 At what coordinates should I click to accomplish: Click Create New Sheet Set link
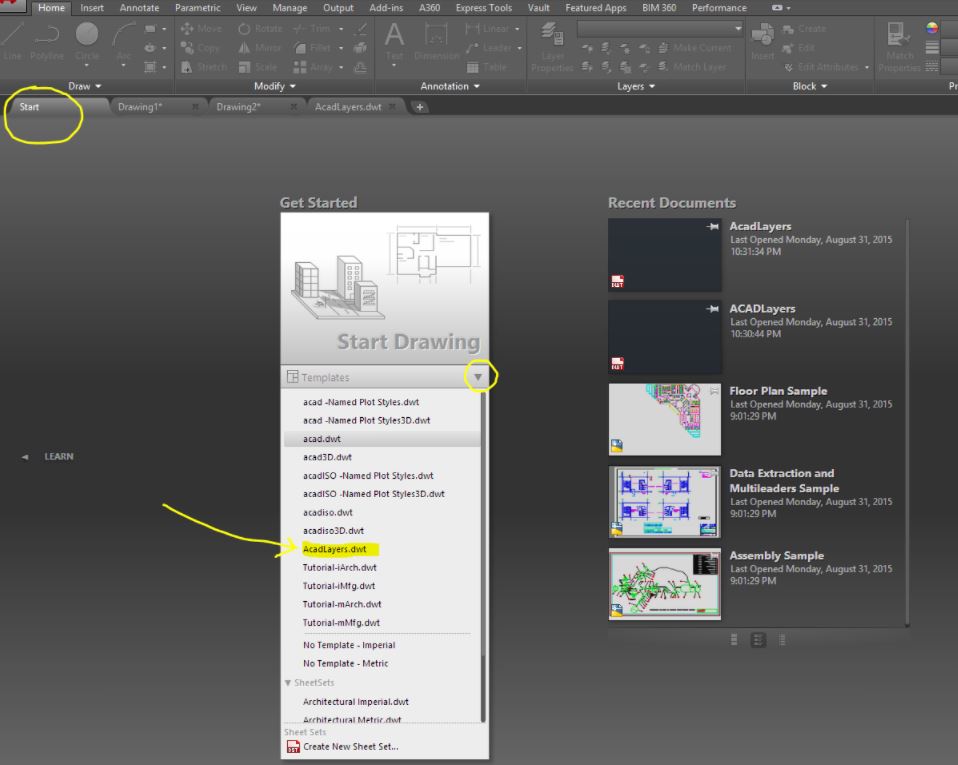pyautogui.click(x=350, y=747)
